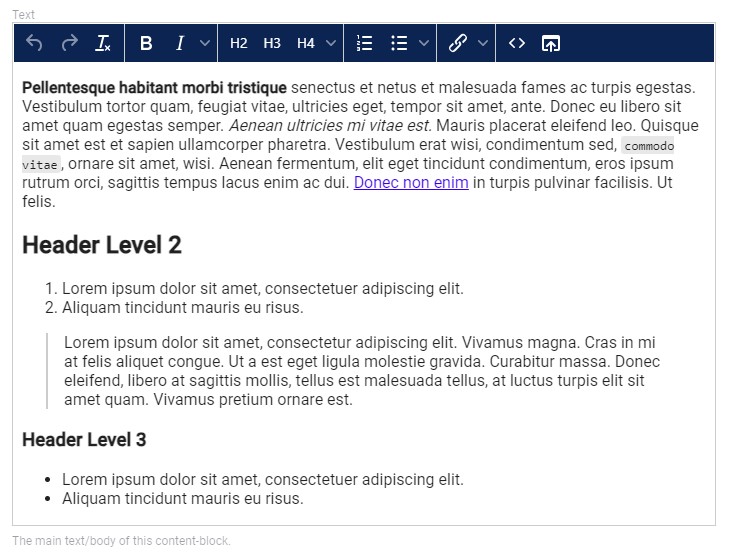Apply H3 heading style
The height and width of the screenshot is (555, 731).
point(272,43)
